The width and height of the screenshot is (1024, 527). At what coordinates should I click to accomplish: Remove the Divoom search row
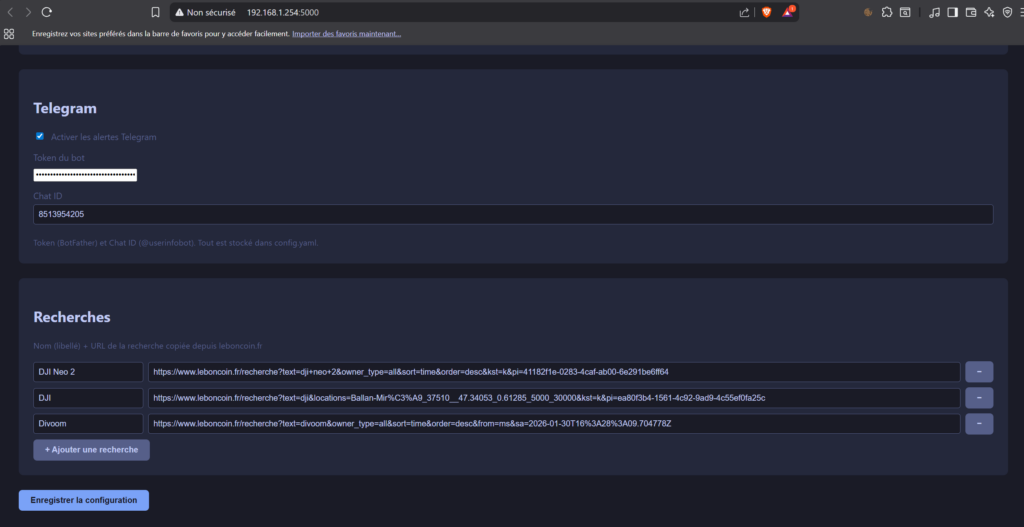[978, 424]
